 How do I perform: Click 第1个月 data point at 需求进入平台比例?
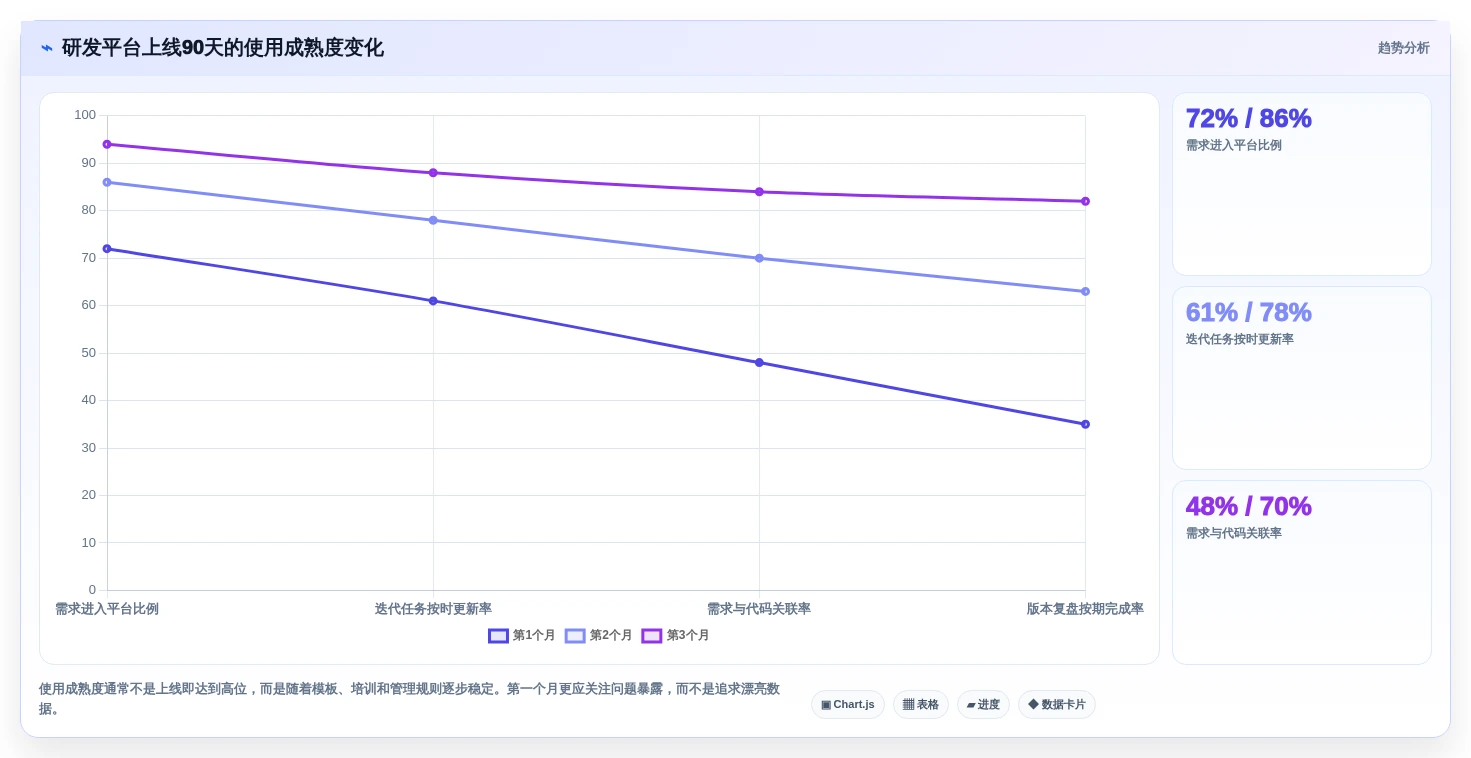(107, 249)
